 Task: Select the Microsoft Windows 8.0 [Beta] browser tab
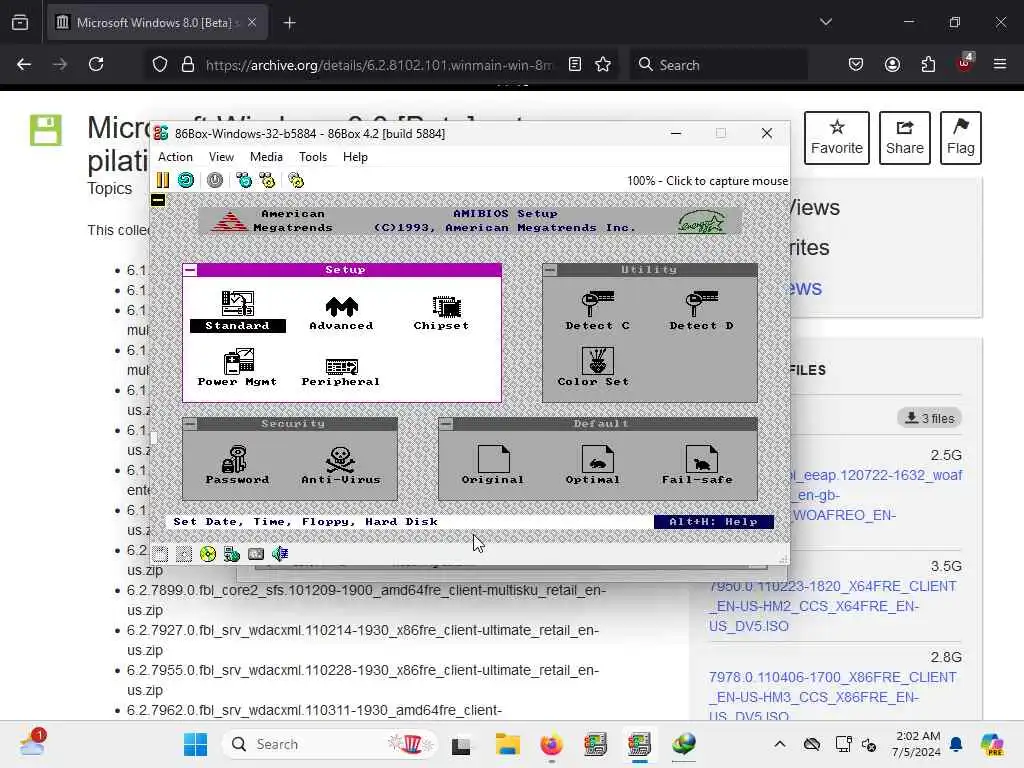pyautogui.click(x=157, y=23)
